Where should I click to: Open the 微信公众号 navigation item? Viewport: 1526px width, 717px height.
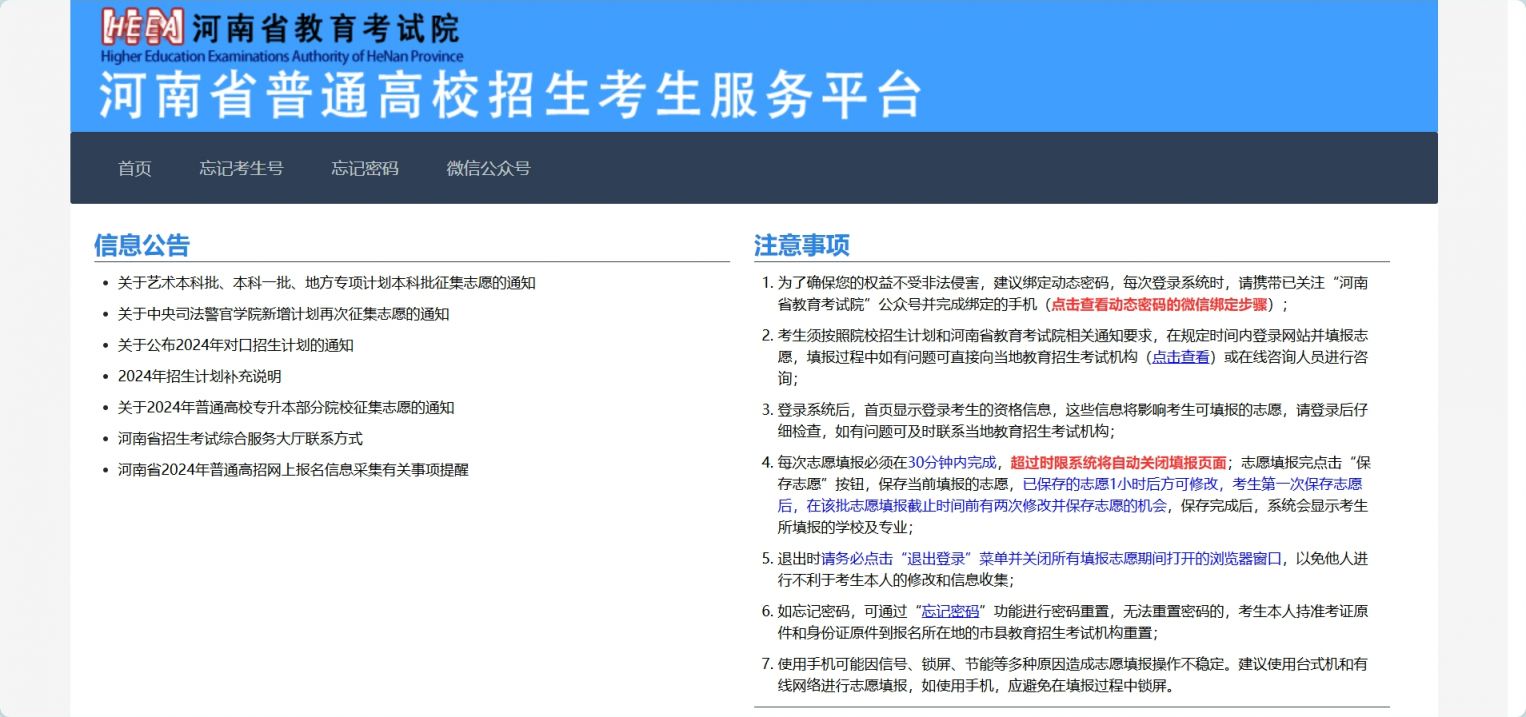488,168
